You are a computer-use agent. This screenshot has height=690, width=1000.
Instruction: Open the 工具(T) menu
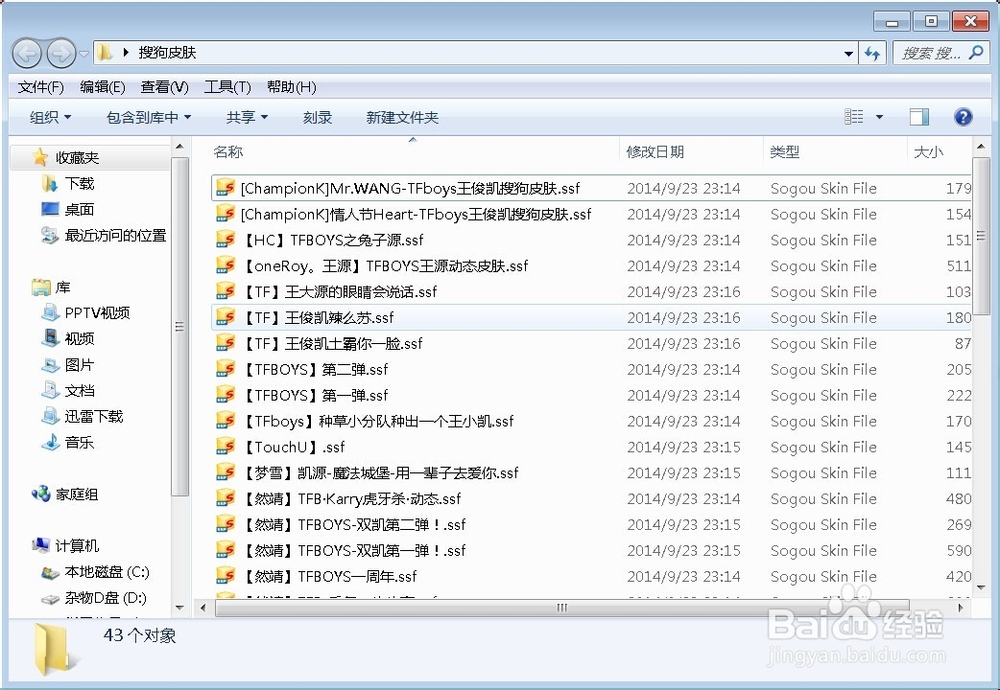(x=227, y=87)
